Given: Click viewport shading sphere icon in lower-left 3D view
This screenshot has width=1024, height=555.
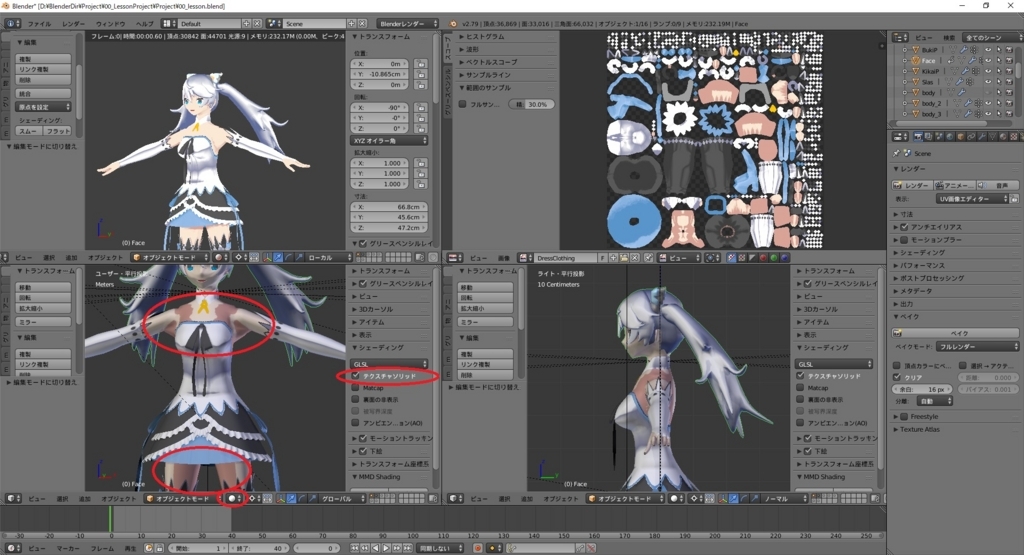Looking at the screenshot, I should (234, 499).
